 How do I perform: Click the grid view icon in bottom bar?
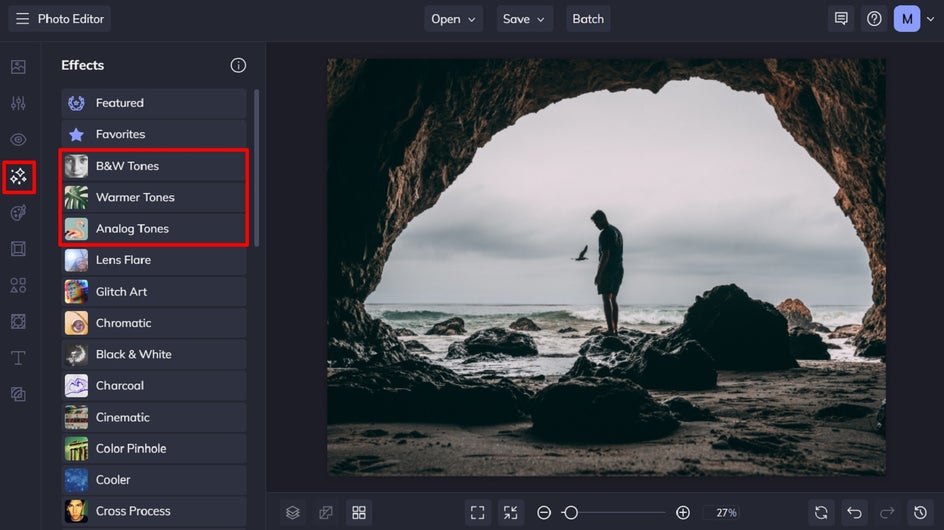pyautogui.click(x=359, y=513)
